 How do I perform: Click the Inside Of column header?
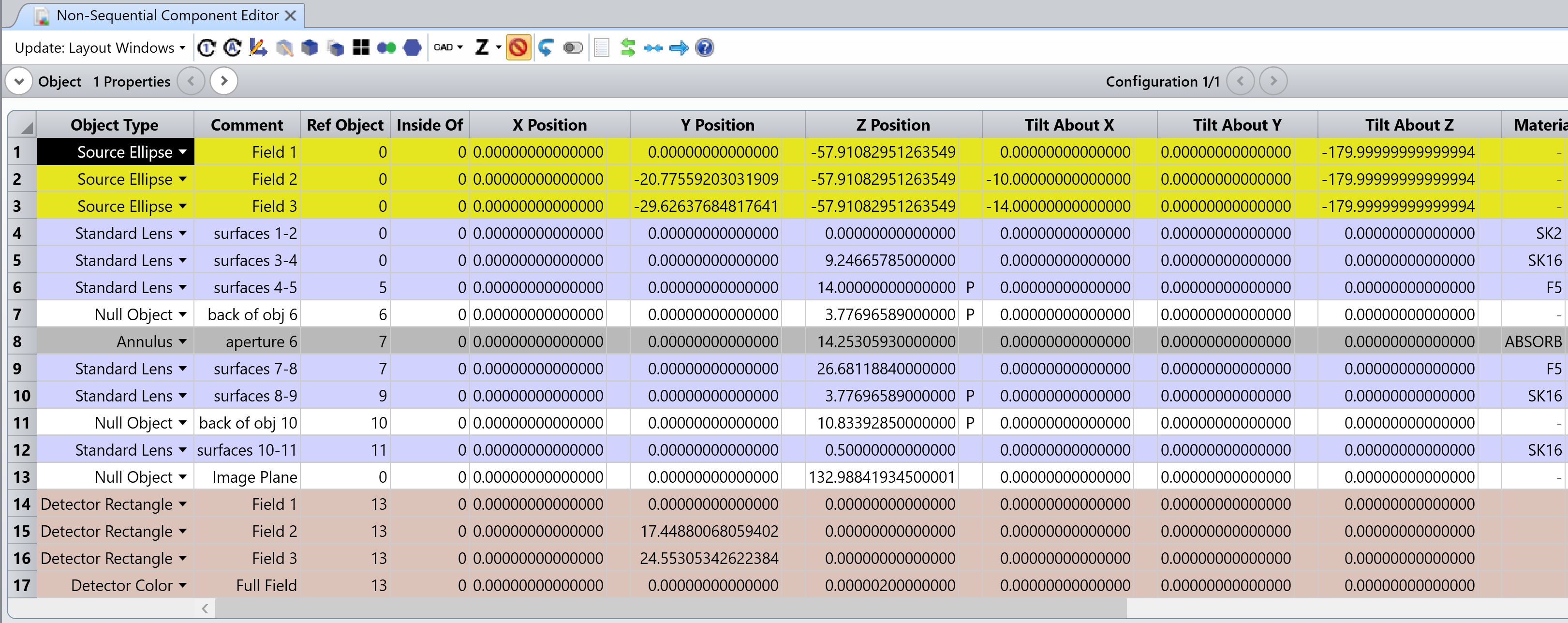430,125
